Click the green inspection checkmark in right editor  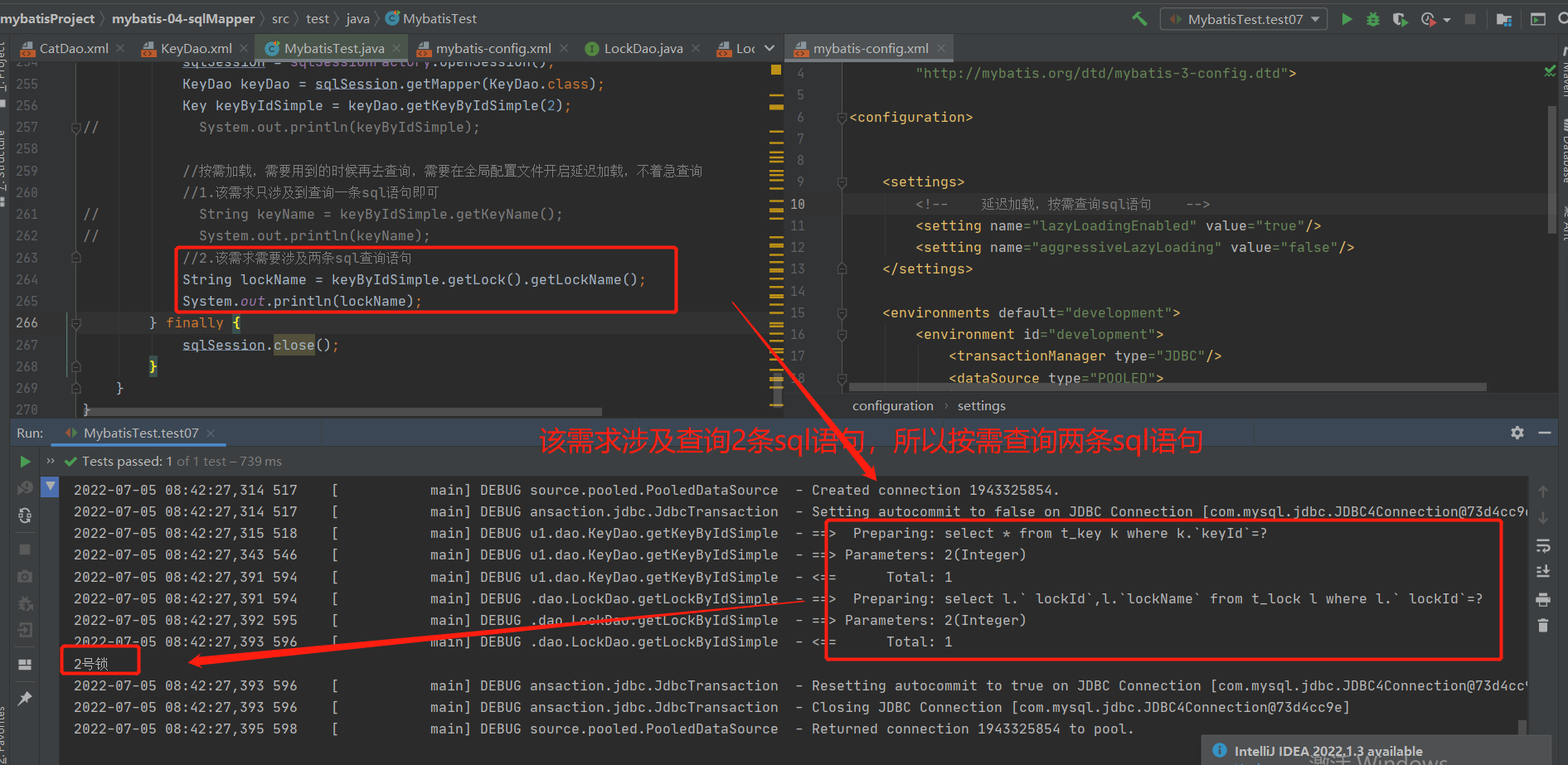click(x=1550, y=71)
